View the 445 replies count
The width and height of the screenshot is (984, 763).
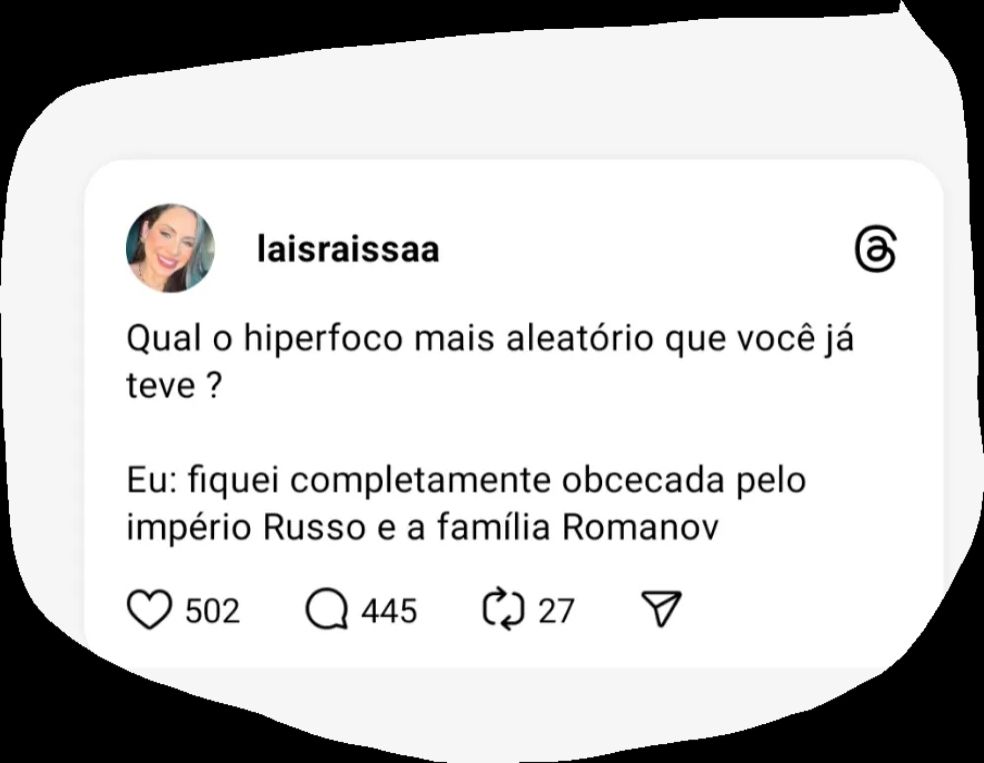pos(389,611)
